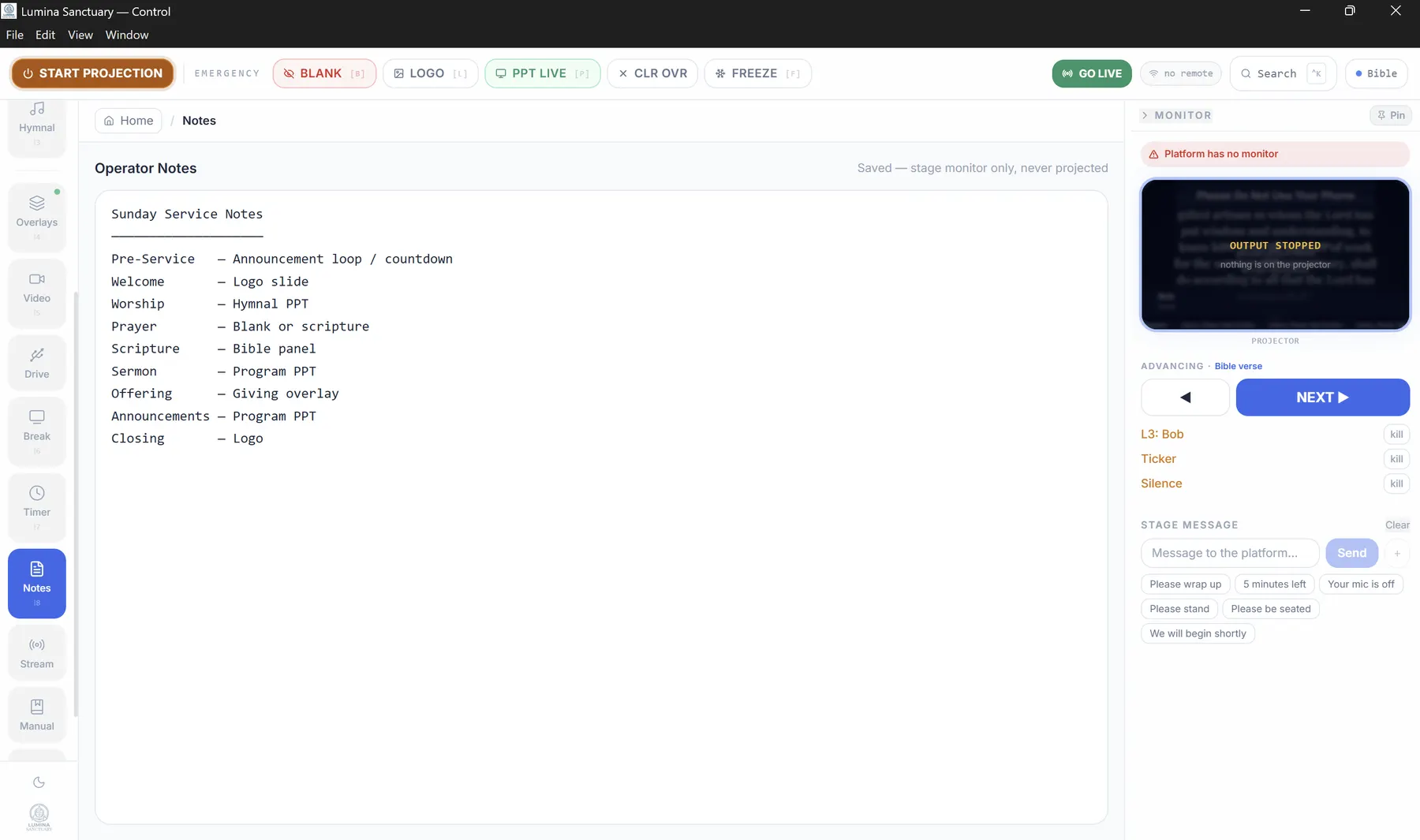The height and width of the screenshot is (840, 1420).
Task: Open the Video sidebar panel
Action: pyautogui.click(x=37, y=293)
